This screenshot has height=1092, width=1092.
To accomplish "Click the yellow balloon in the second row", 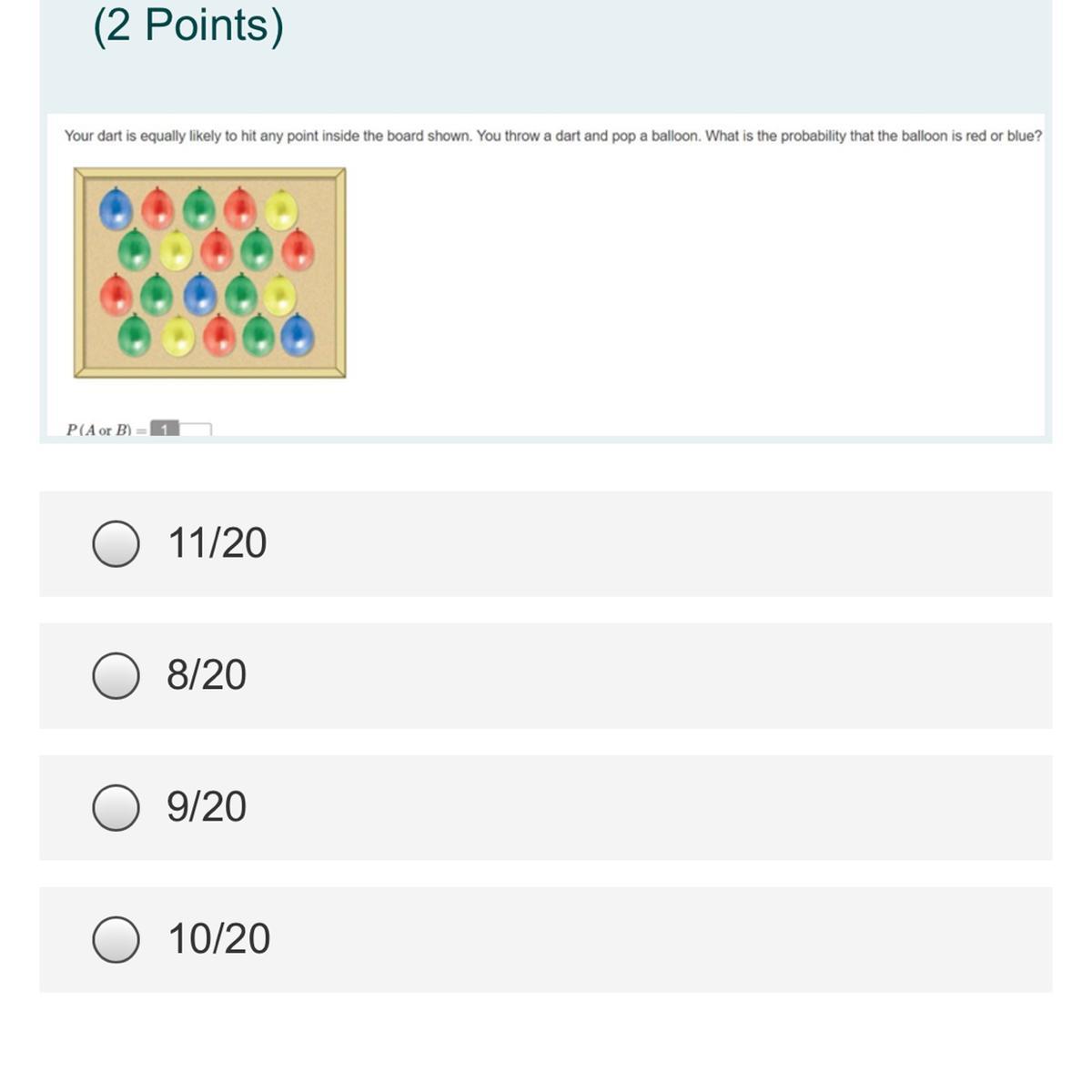I will coord(176,250).
